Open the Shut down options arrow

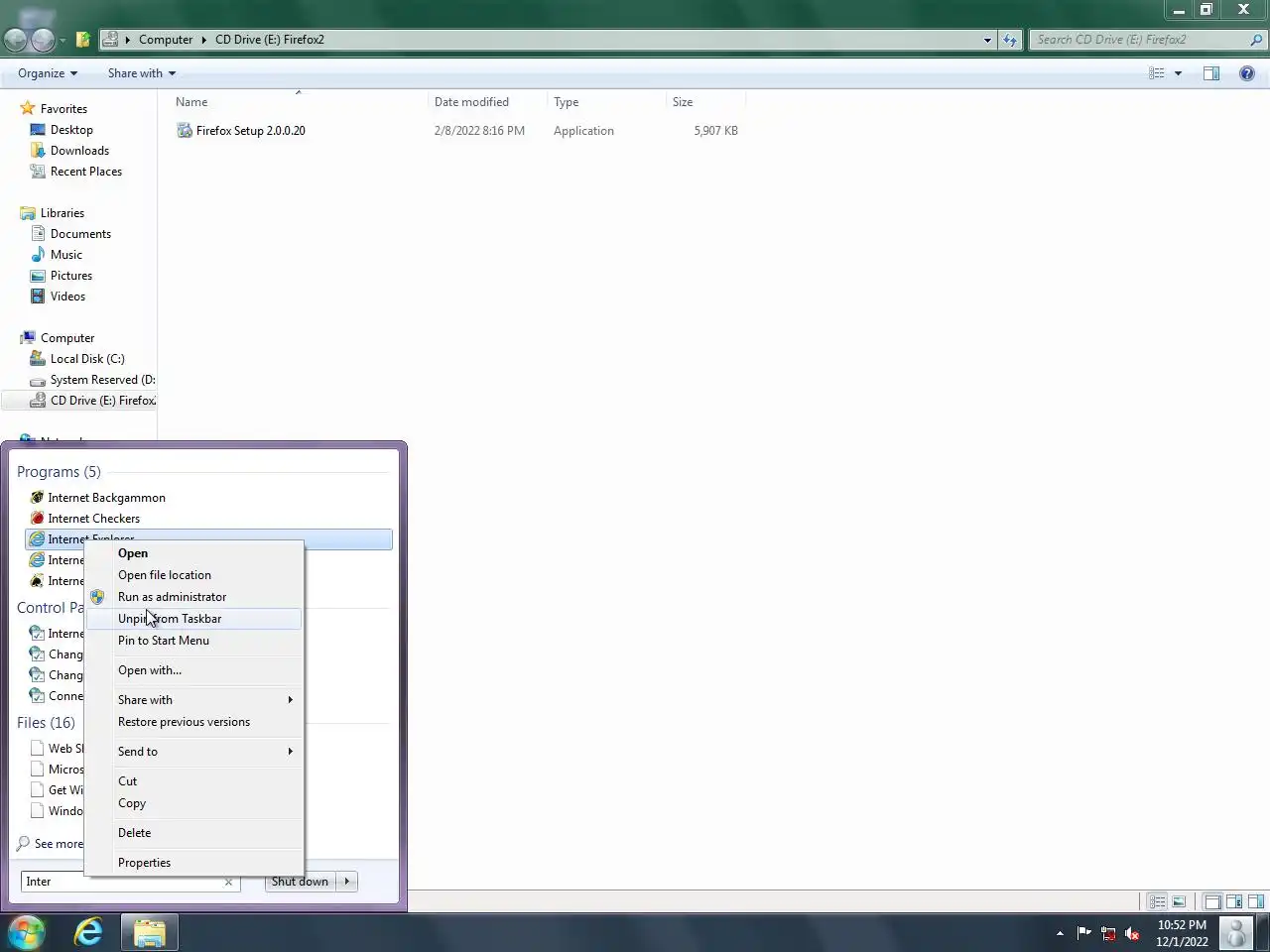tap(346, 882)
